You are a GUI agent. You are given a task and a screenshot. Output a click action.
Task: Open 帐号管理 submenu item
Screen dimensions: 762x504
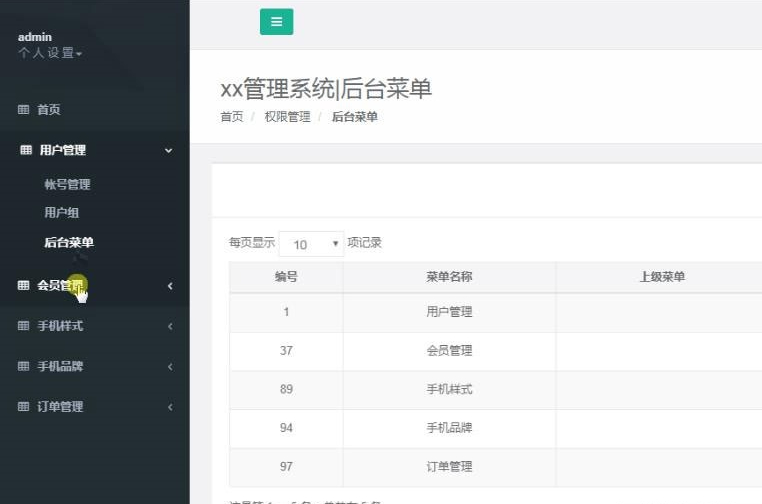pyautogui.click(x=67, y=184)
